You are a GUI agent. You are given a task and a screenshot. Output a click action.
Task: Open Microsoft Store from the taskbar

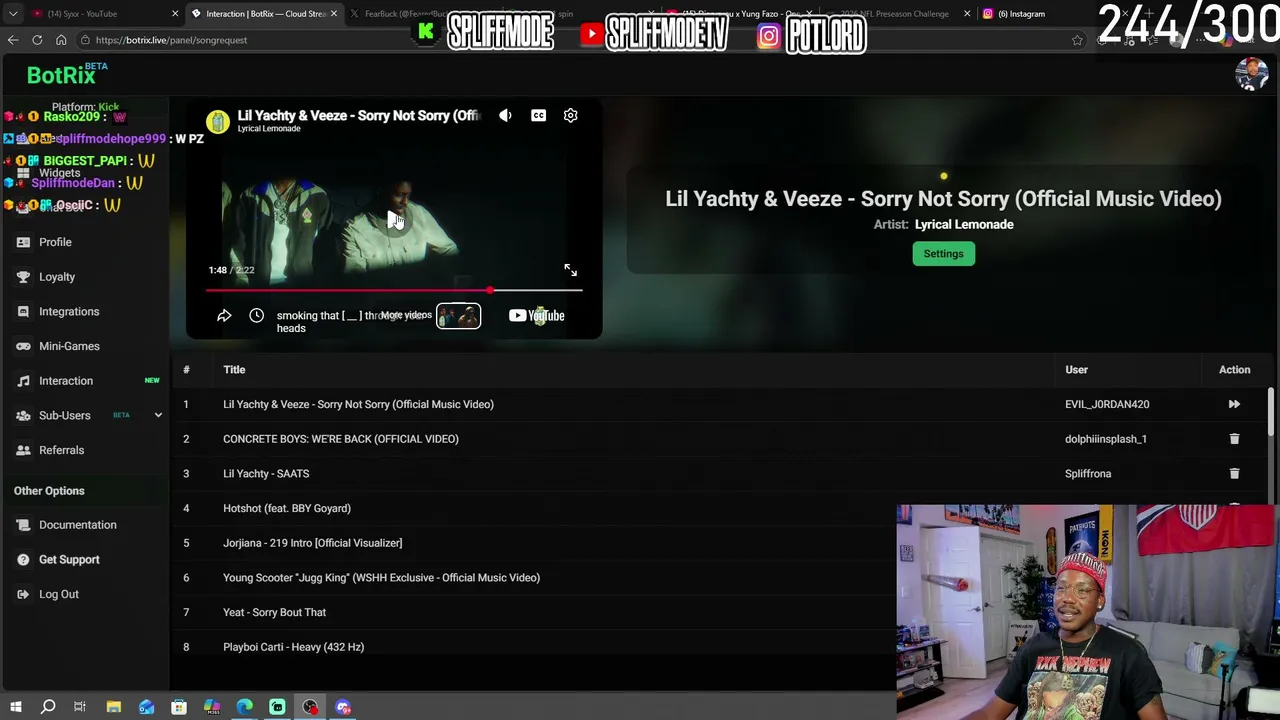(179, 707)
